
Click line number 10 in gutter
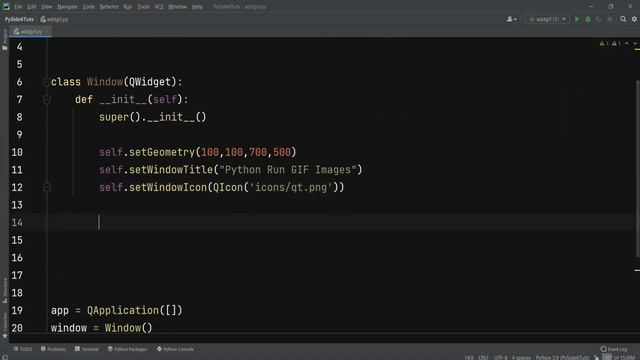tap(17, 152)
